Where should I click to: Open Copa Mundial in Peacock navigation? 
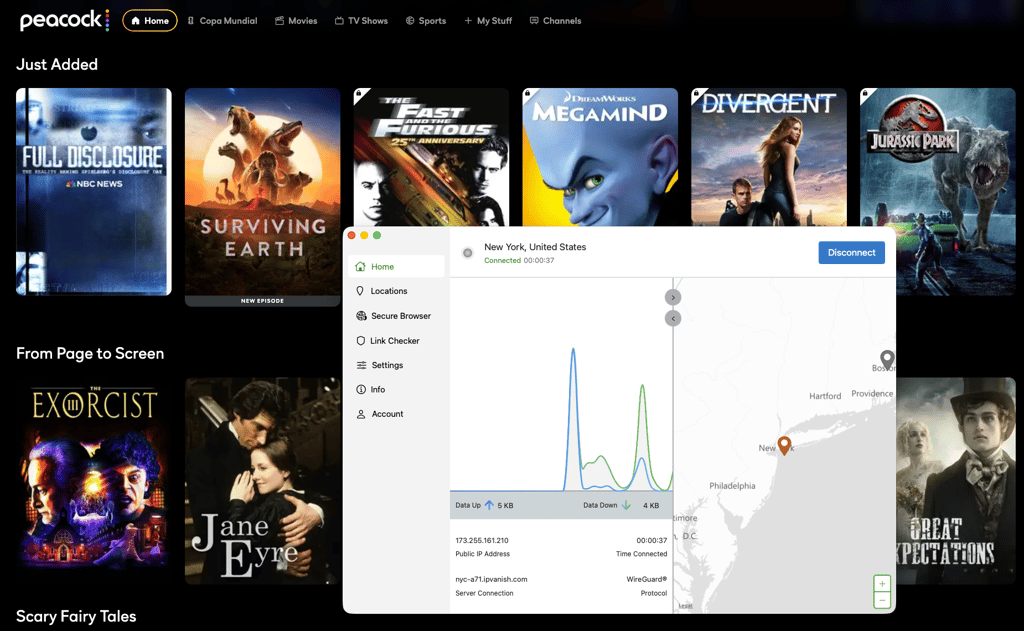click(222, 21)
